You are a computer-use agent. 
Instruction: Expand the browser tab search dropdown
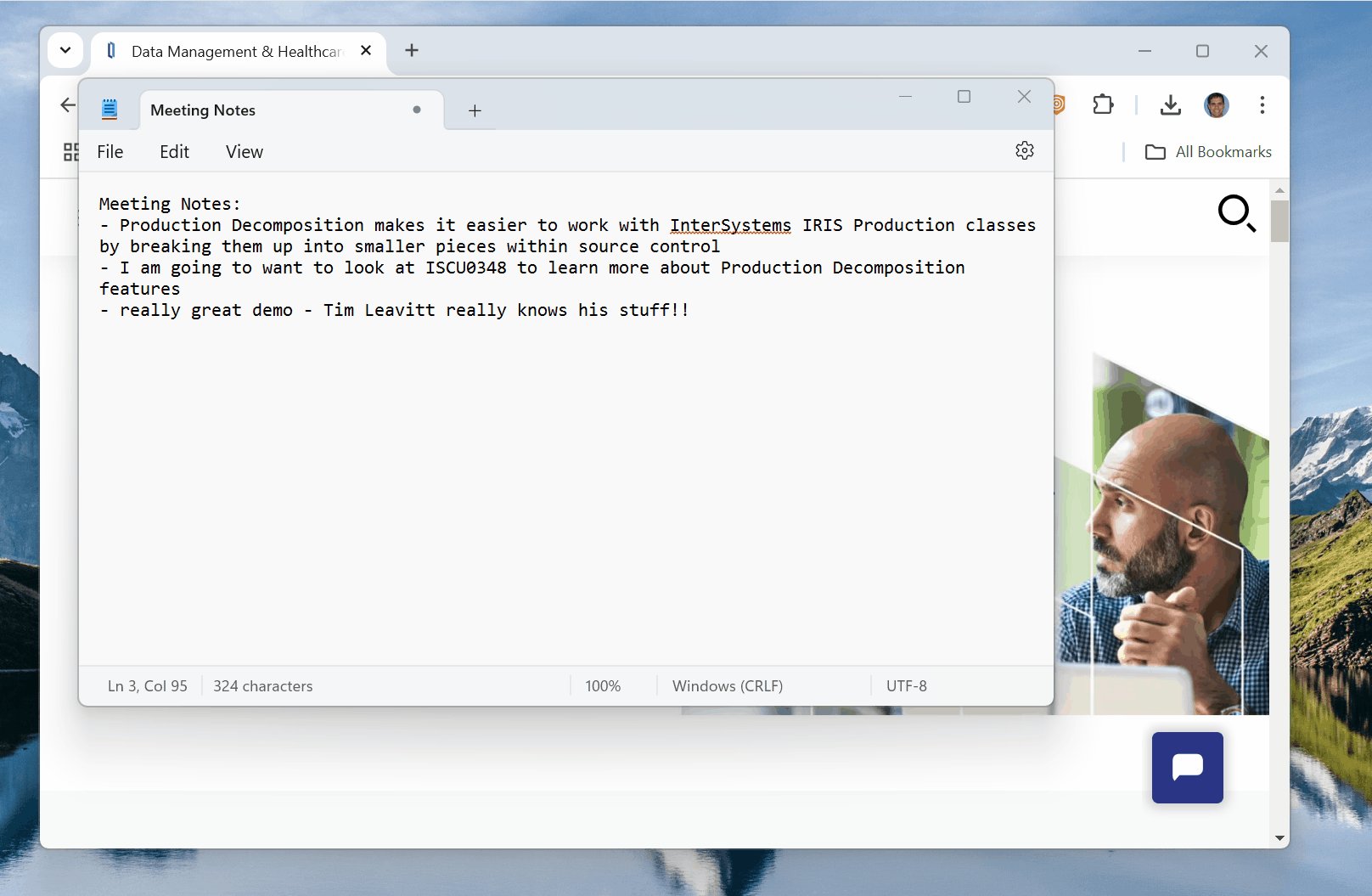[x=65, y=50]
